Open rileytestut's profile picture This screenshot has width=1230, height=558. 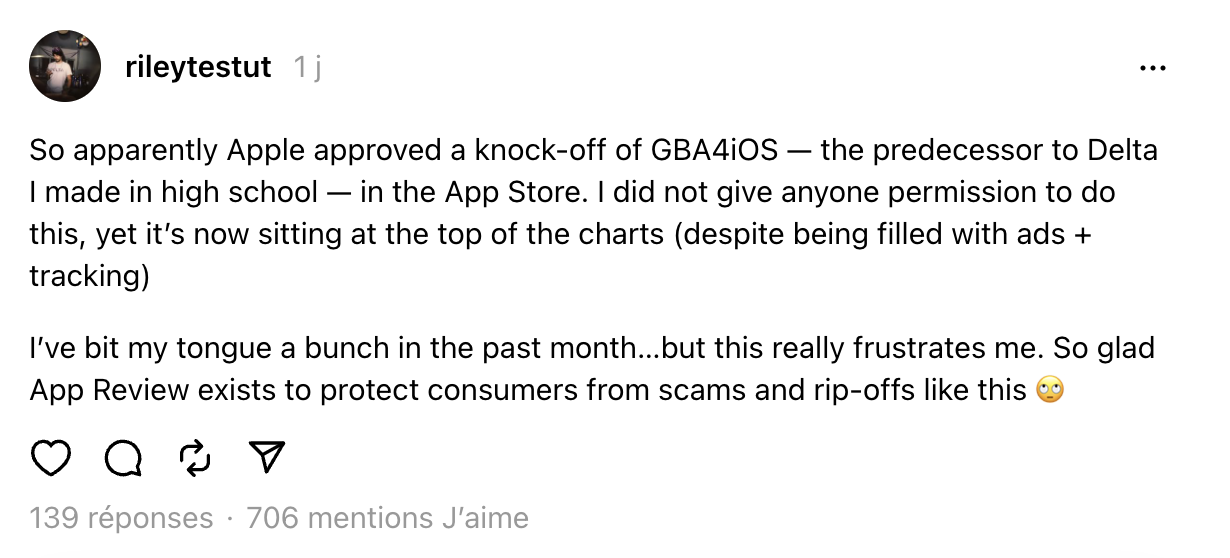[66, 66]
